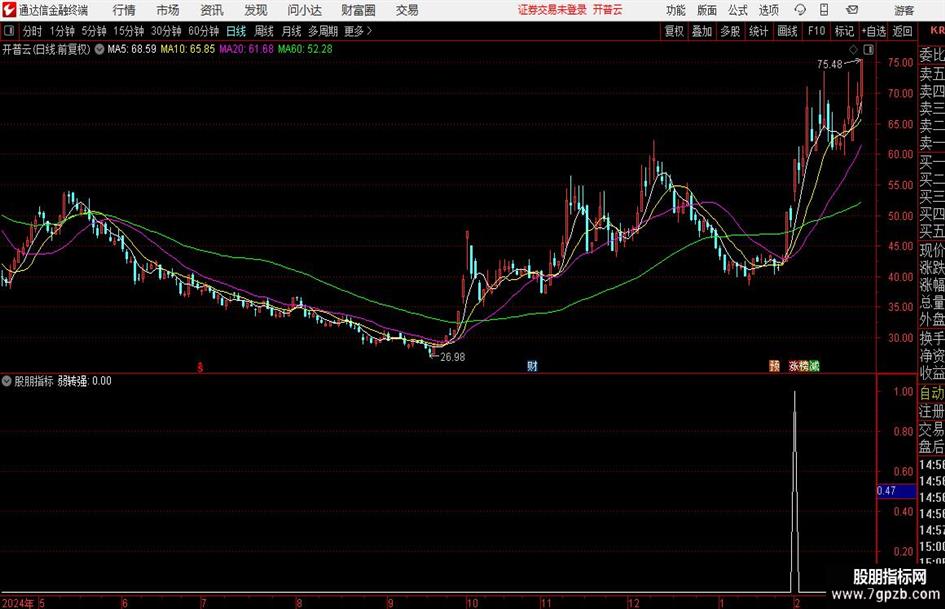Image resolution: width=945 pixels, height=609 pixels.
Task: Click the 75.48 high price label
Action: 830,65
